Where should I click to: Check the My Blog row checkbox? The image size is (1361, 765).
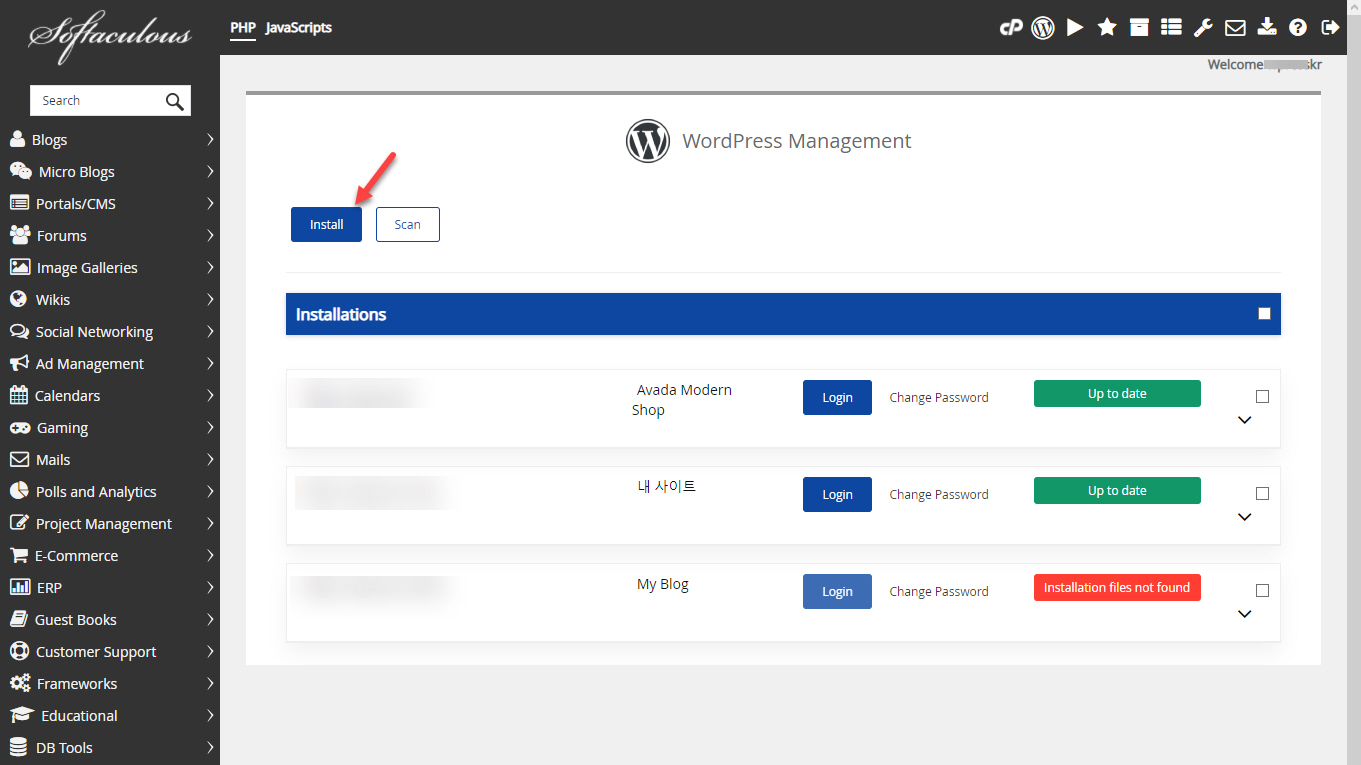click(x=1262, y=591)
